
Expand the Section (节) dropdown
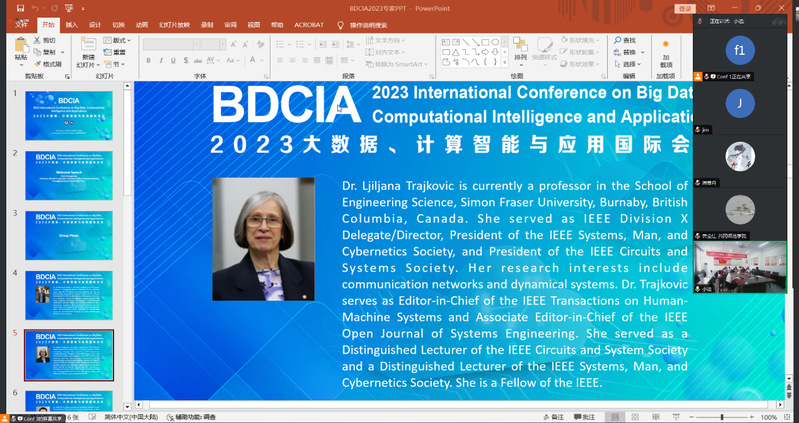click(x=117, y=64)
